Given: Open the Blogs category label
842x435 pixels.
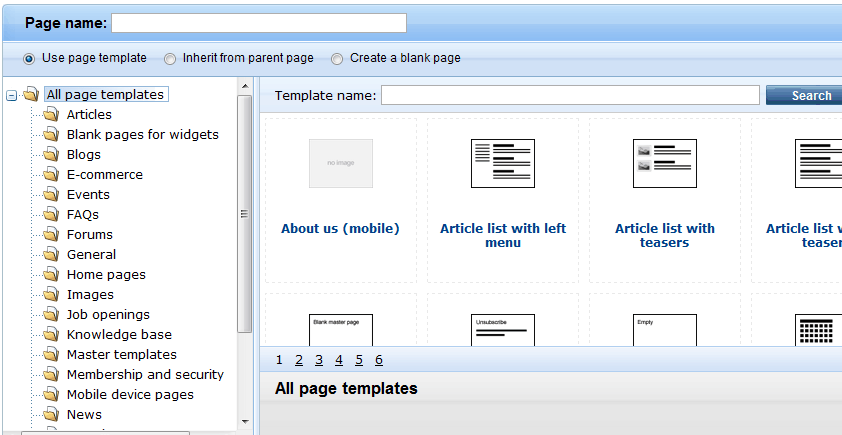Looking at the screenshot, I should coord(84,154).
